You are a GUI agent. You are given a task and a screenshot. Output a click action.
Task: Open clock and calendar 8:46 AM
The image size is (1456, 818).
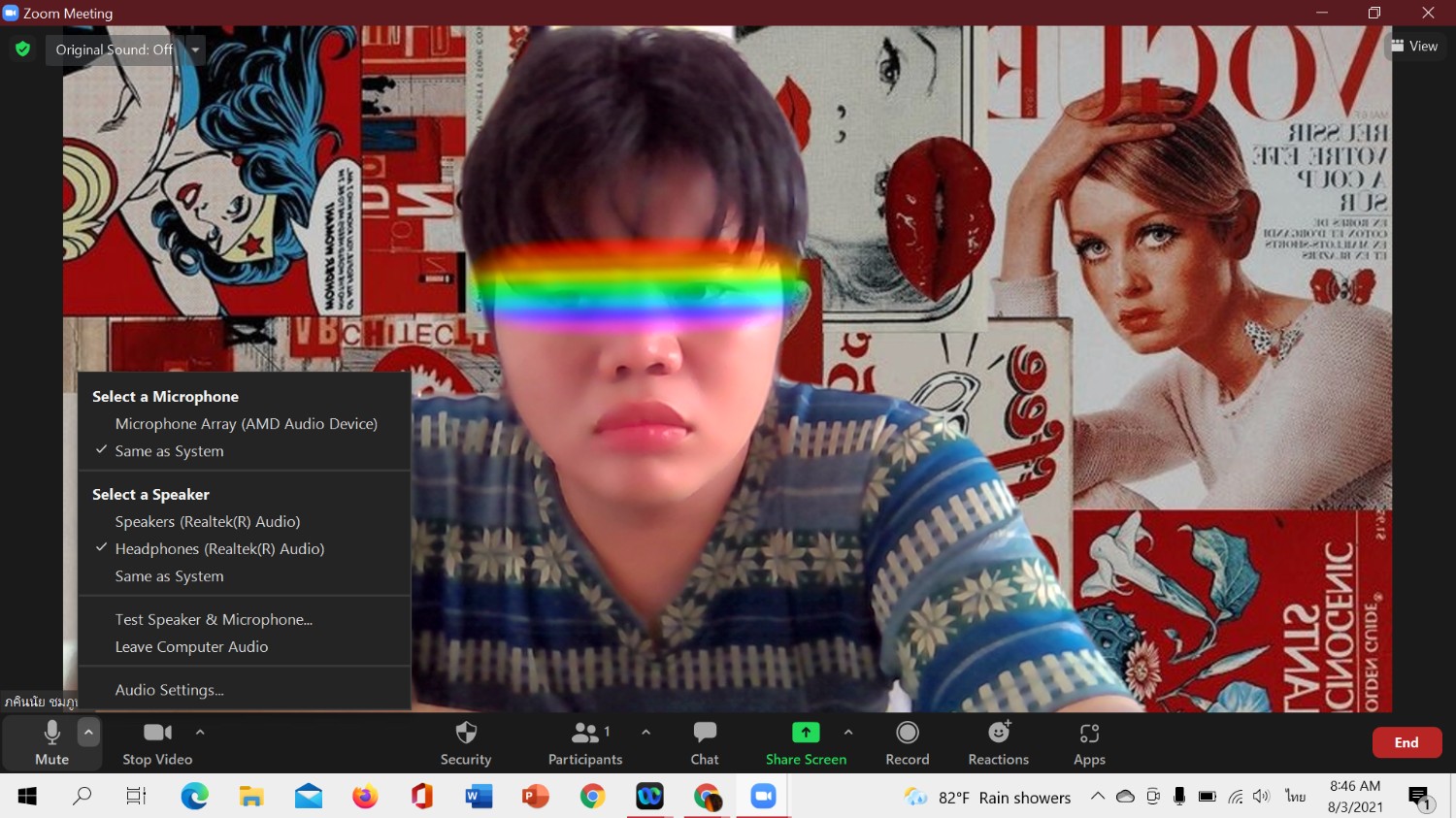[x=1355, y=797]
